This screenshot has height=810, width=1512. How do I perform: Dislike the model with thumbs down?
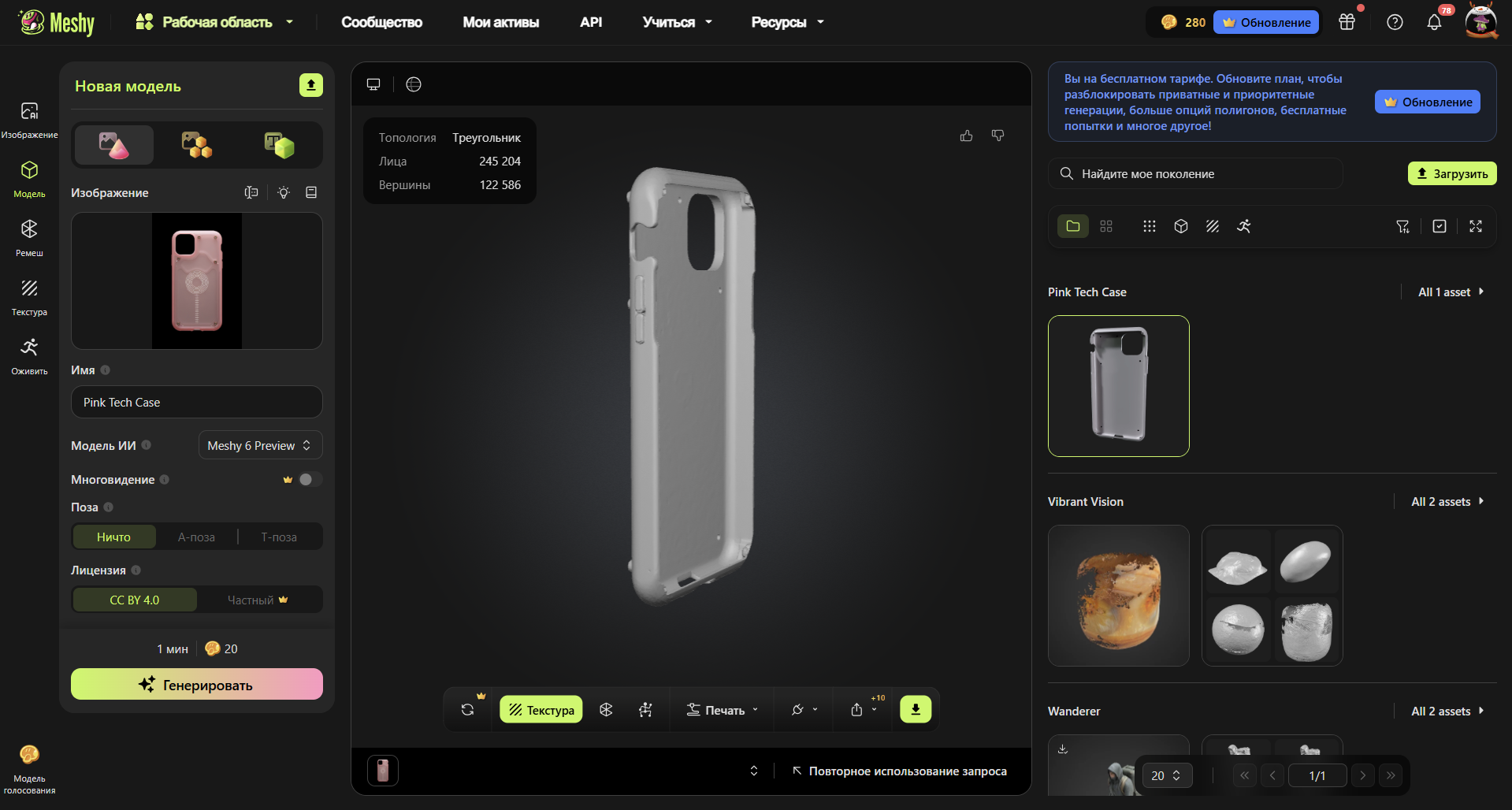998,136
